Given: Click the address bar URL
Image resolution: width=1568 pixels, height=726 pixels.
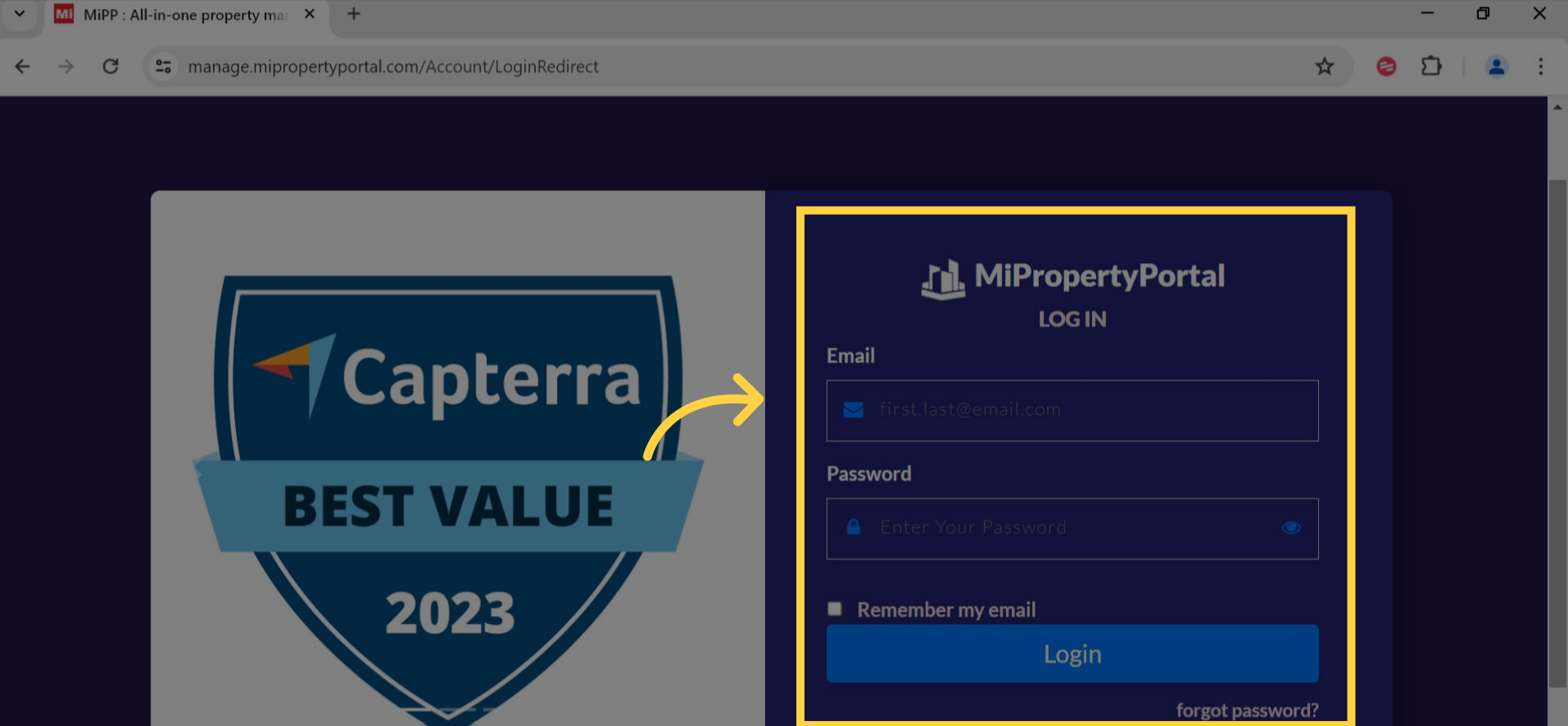Looking at the screenshot, I should coord(393,66).
